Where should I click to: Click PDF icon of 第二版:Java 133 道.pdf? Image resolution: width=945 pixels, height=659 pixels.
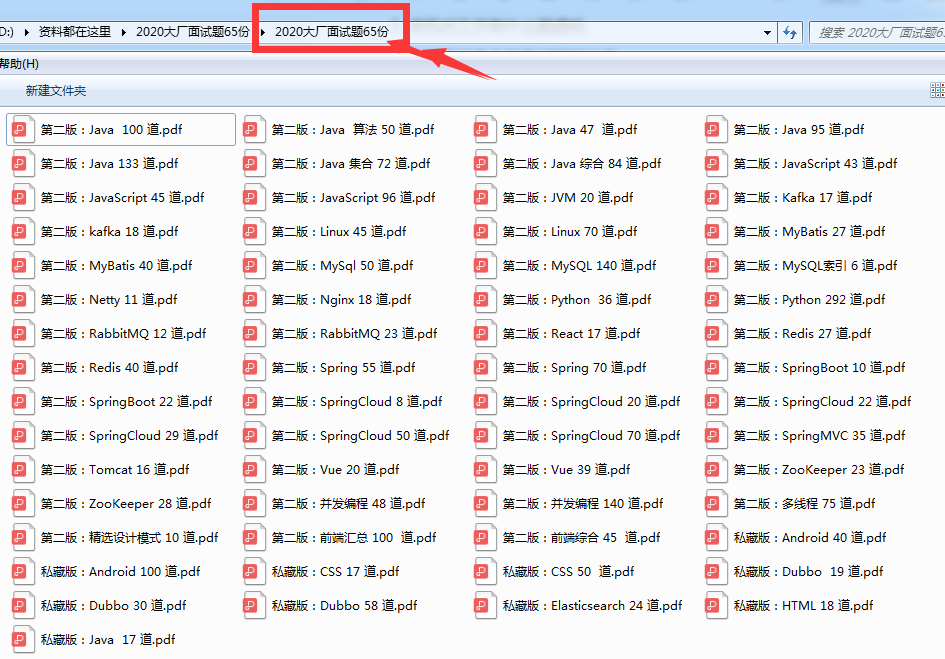tap(22, 163)
